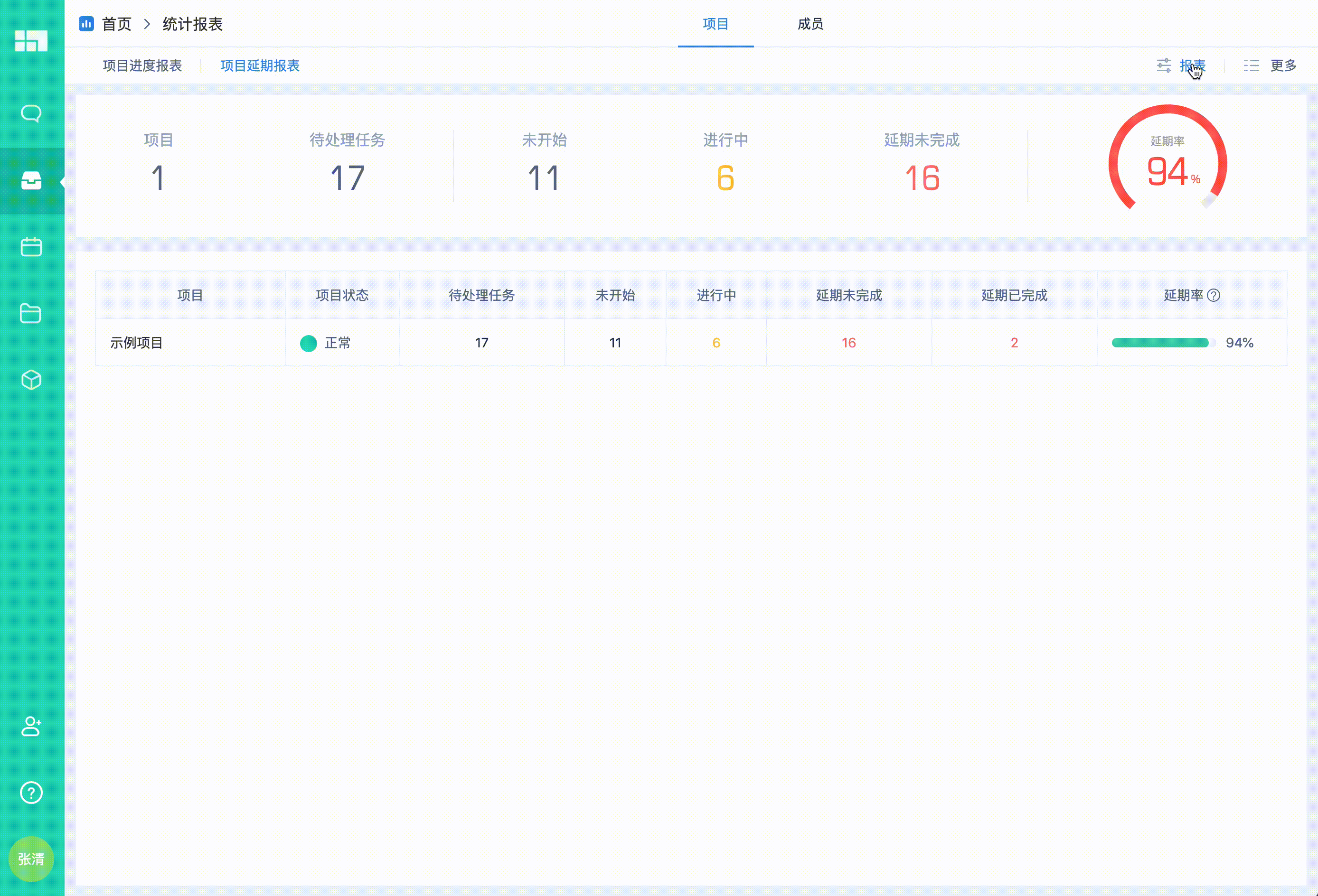
Task: Click the cube apps sidebar icon
Action: (x=31, y=380)
